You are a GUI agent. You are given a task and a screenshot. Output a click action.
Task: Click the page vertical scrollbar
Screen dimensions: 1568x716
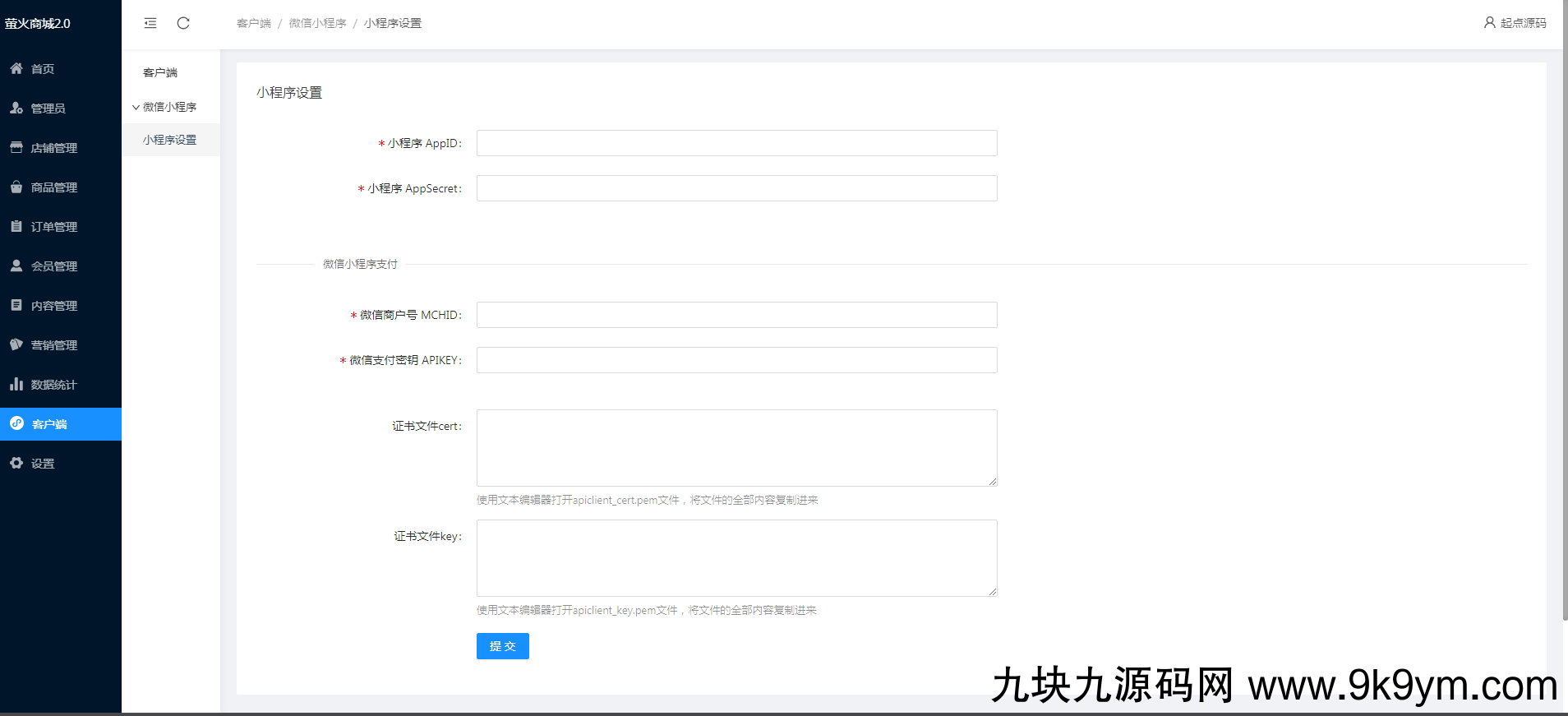point(1564,329)
